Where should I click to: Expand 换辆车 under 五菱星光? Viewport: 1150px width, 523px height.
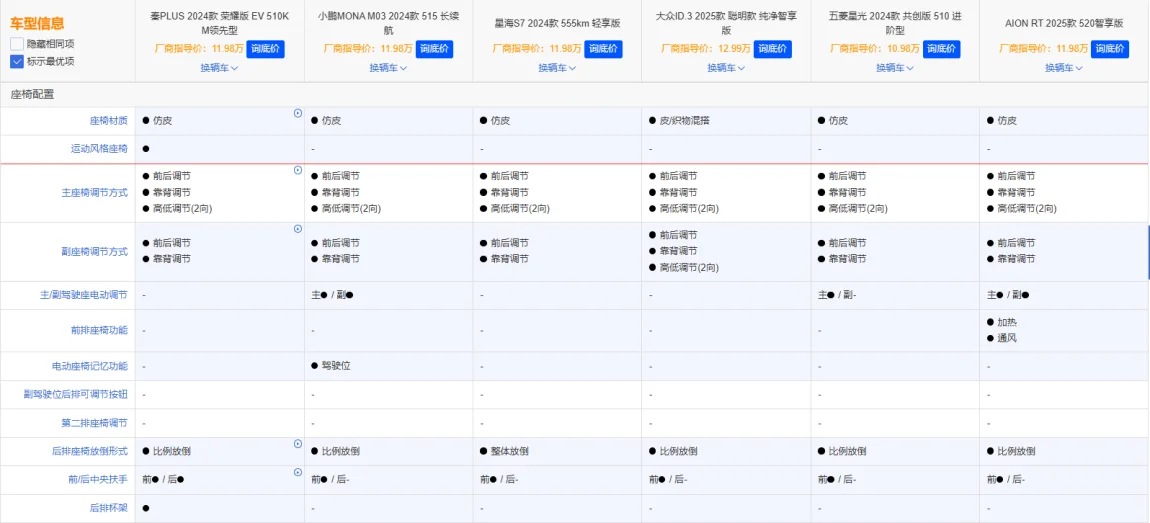point(895,67)
